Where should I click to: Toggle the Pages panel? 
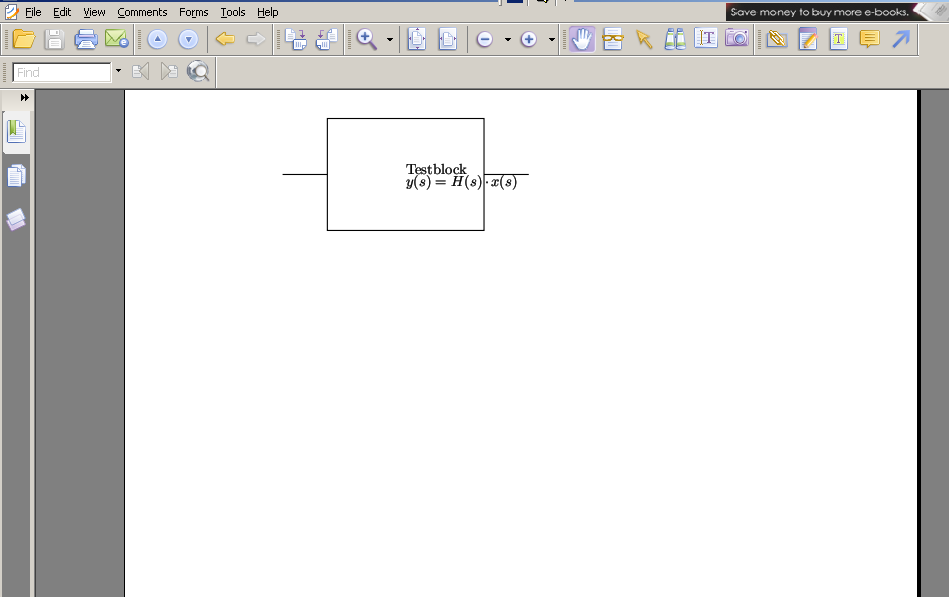pos(16,174)
